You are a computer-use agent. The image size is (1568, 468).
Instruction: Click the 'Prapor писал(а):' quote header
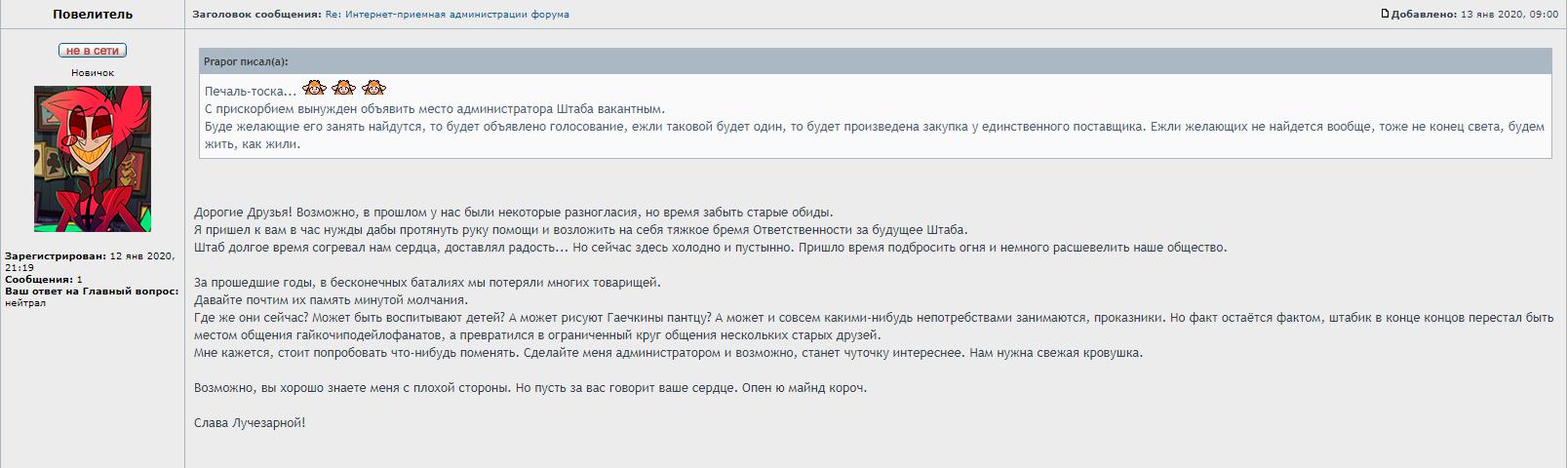click(x=246, y=61)
